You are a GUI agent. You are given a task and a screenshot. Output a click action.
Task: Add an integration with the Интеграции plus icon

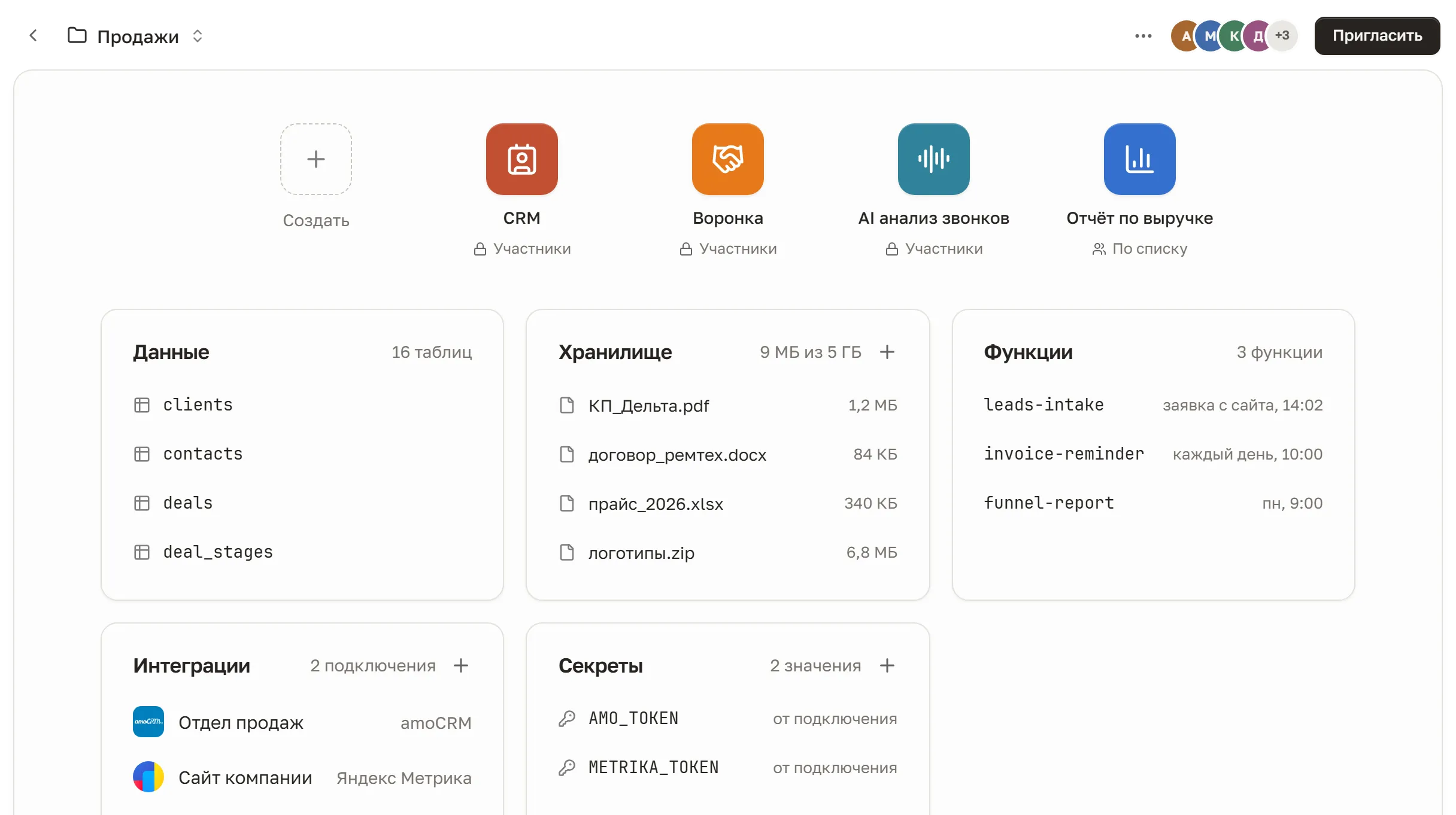pyautogui.click(x=461, y=665)
